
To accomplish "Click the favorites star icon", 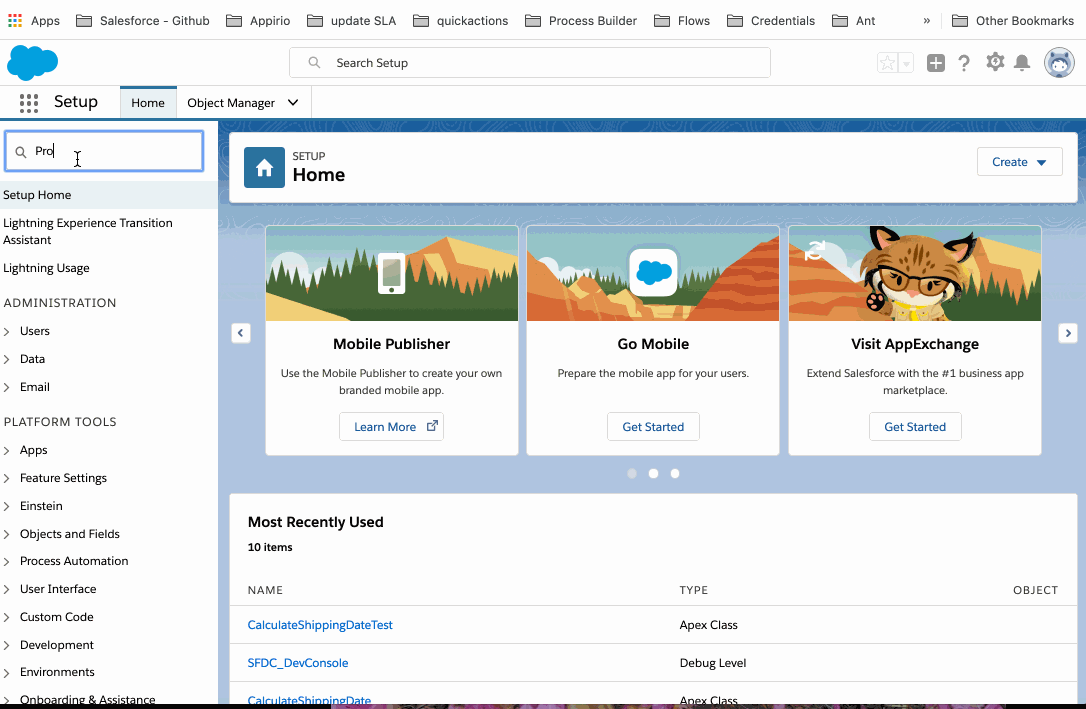I will (887, 63).
